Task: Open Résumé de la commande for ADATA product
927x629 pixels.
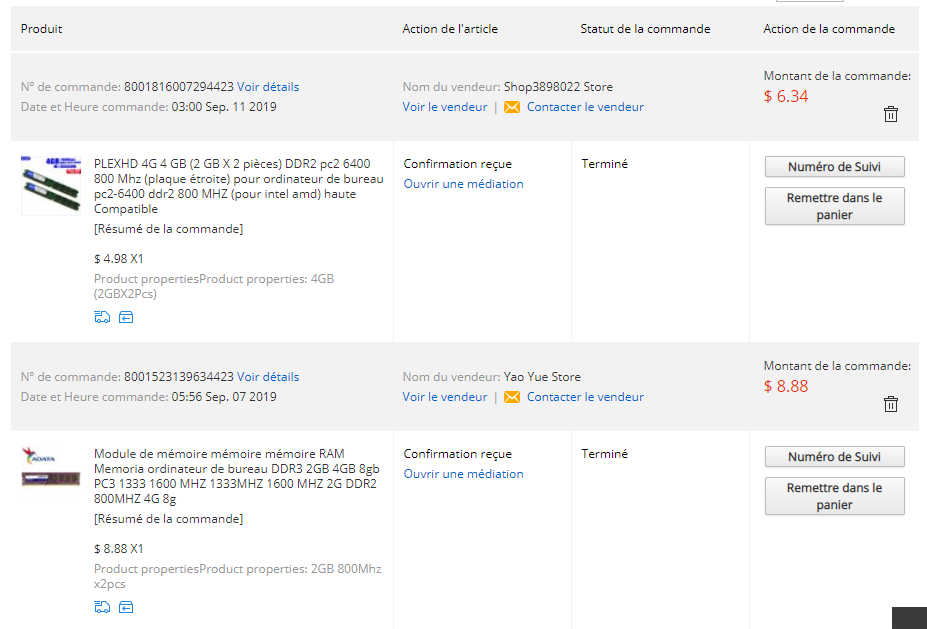Action: point(168,519)
